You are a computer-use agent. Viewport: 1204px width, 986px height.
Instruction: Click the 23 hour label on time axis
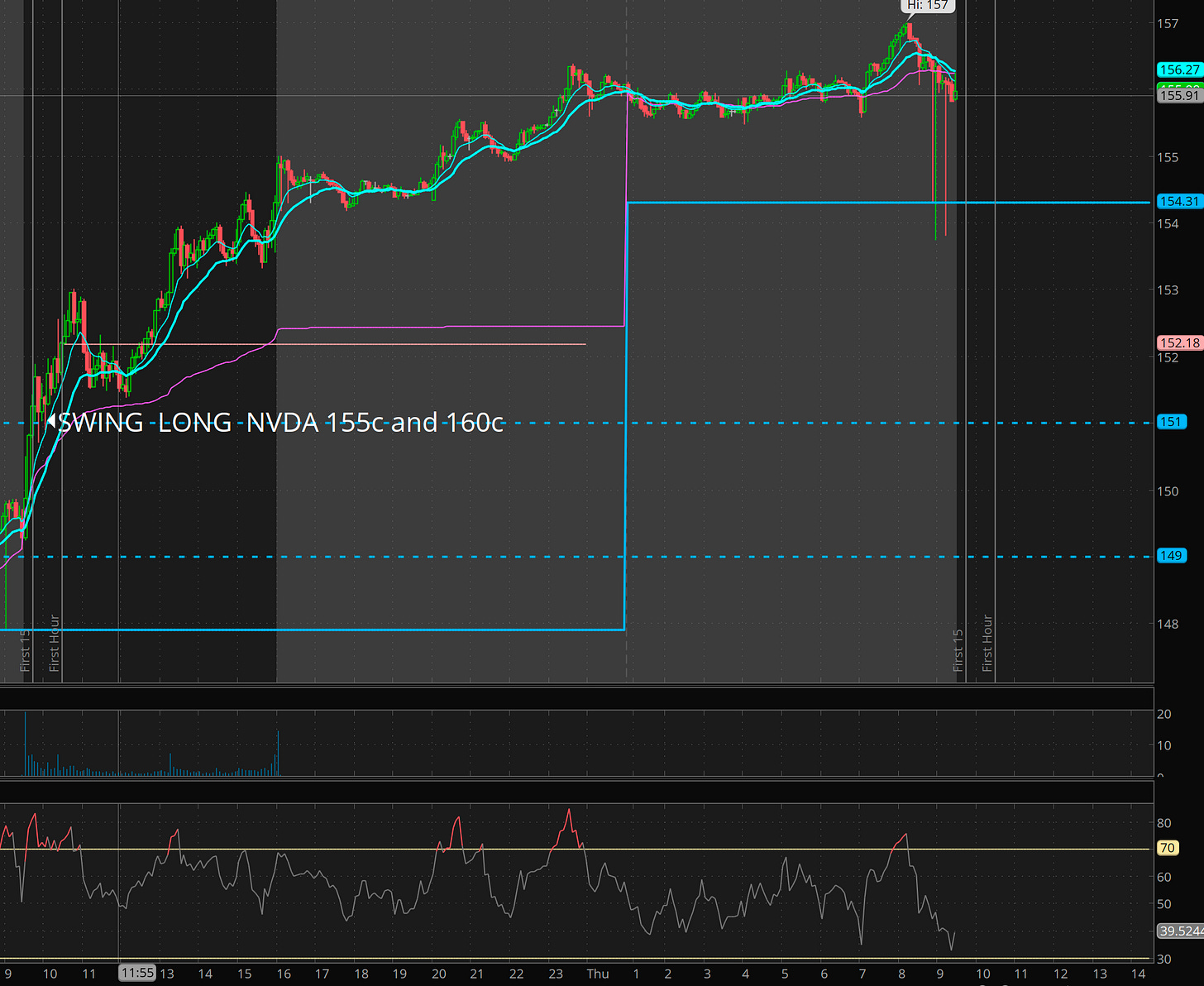(556, 974)
